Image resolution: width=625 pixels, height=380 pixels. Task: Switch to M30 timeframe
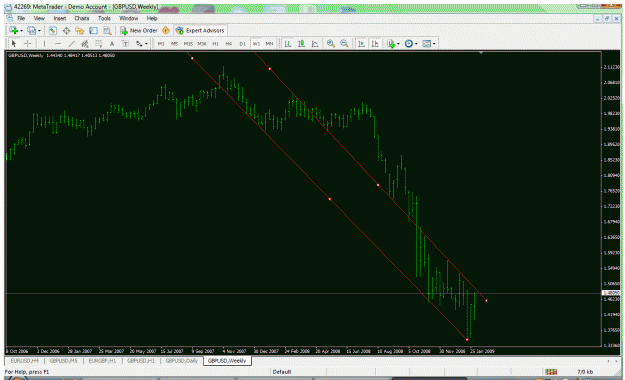tap(202, 44)
